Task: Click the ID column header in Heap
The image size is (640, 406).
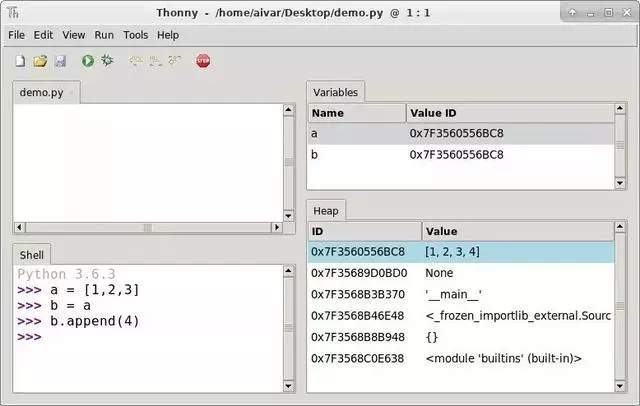Action: 364,231
